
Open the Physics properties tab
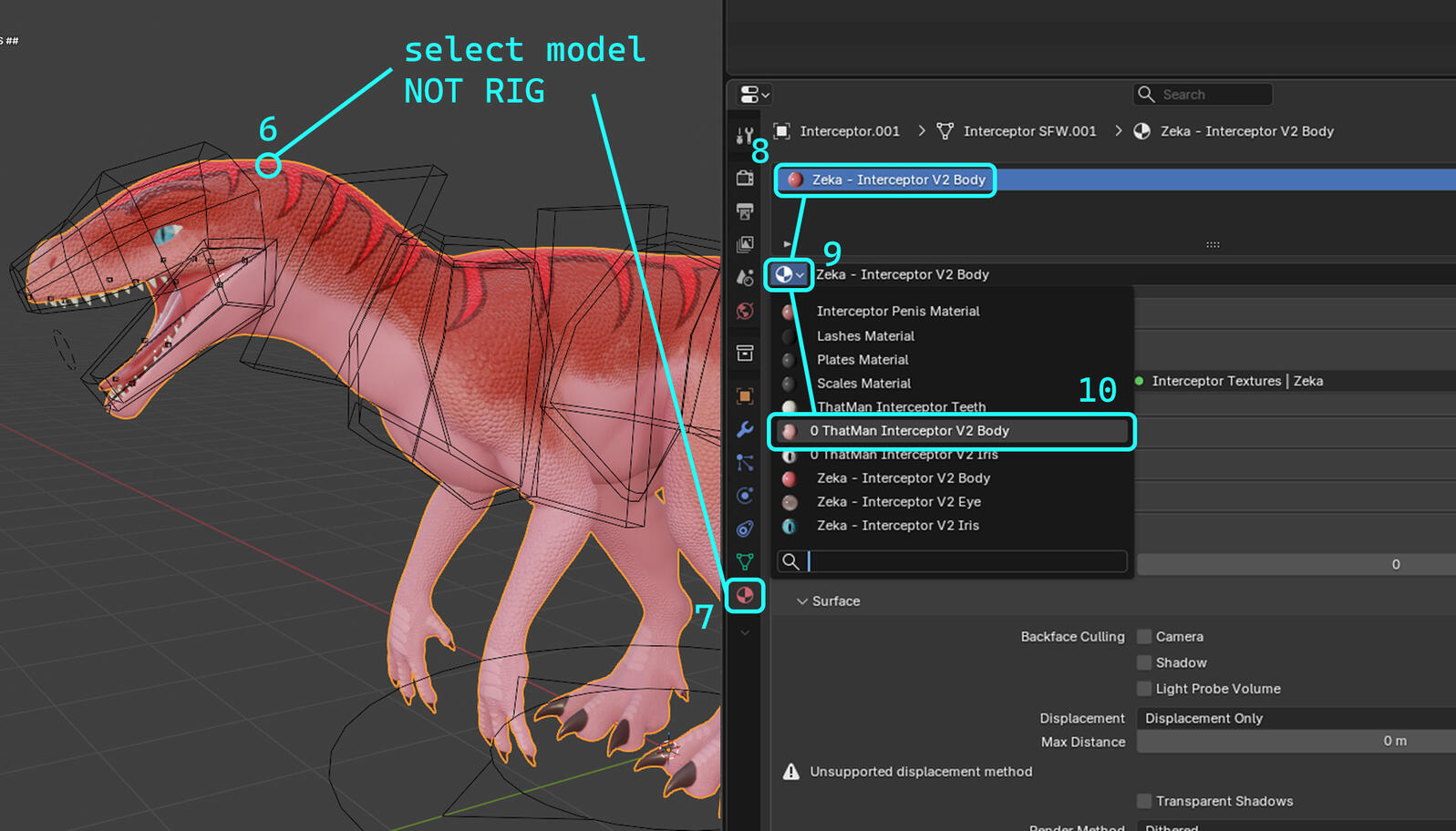745,496
